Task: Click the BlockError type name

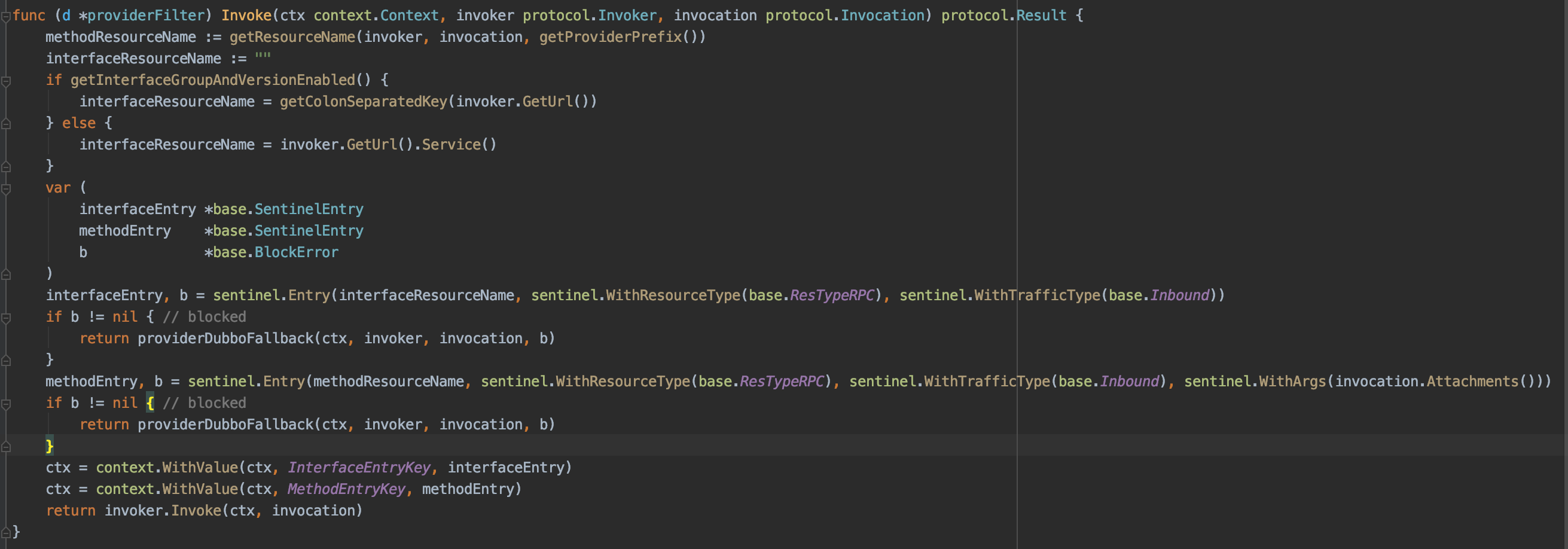Action: (x=296, y=252)
